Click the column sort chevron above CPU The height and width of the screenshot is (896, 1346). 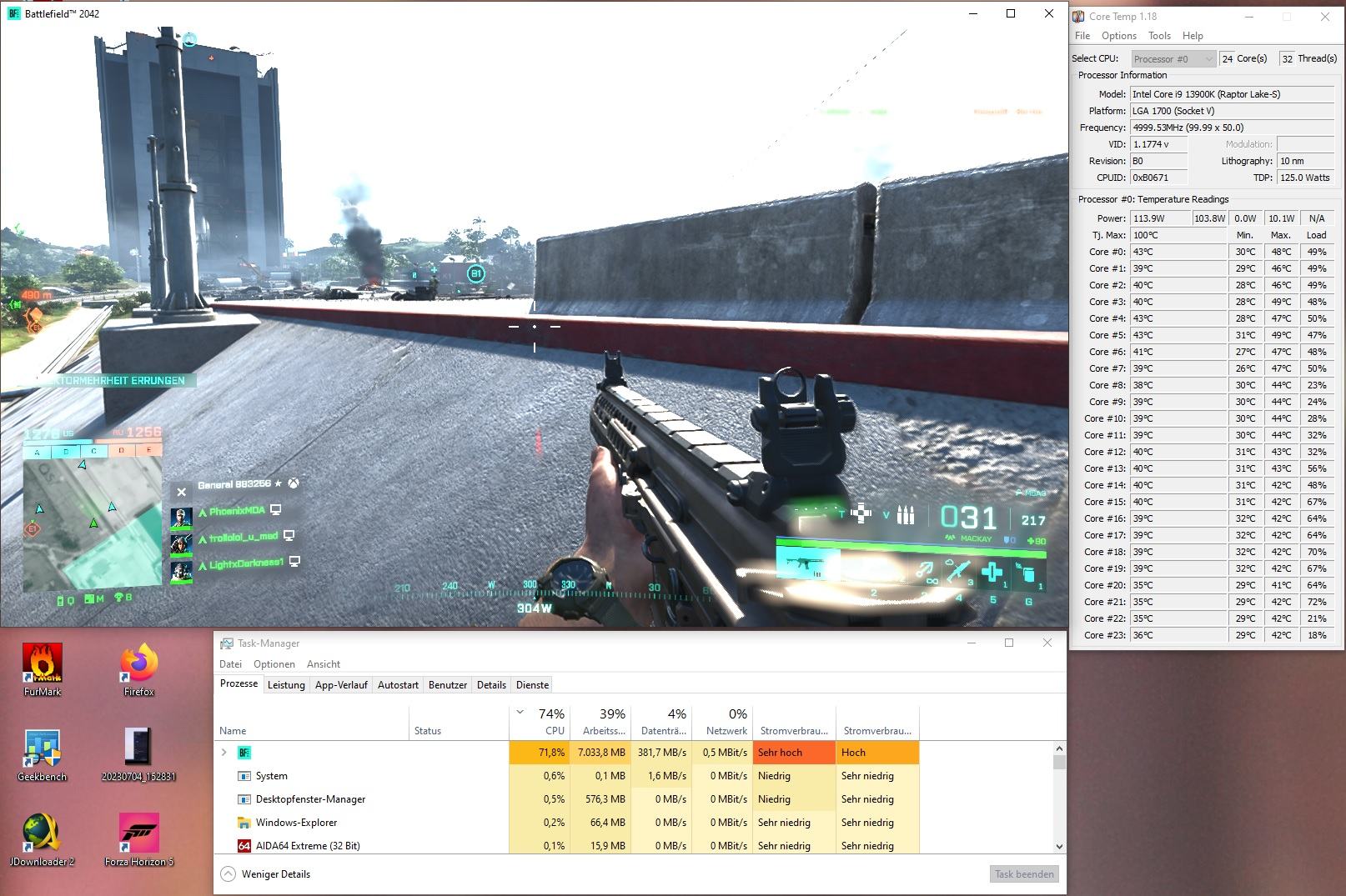click(x=520, y=713)
